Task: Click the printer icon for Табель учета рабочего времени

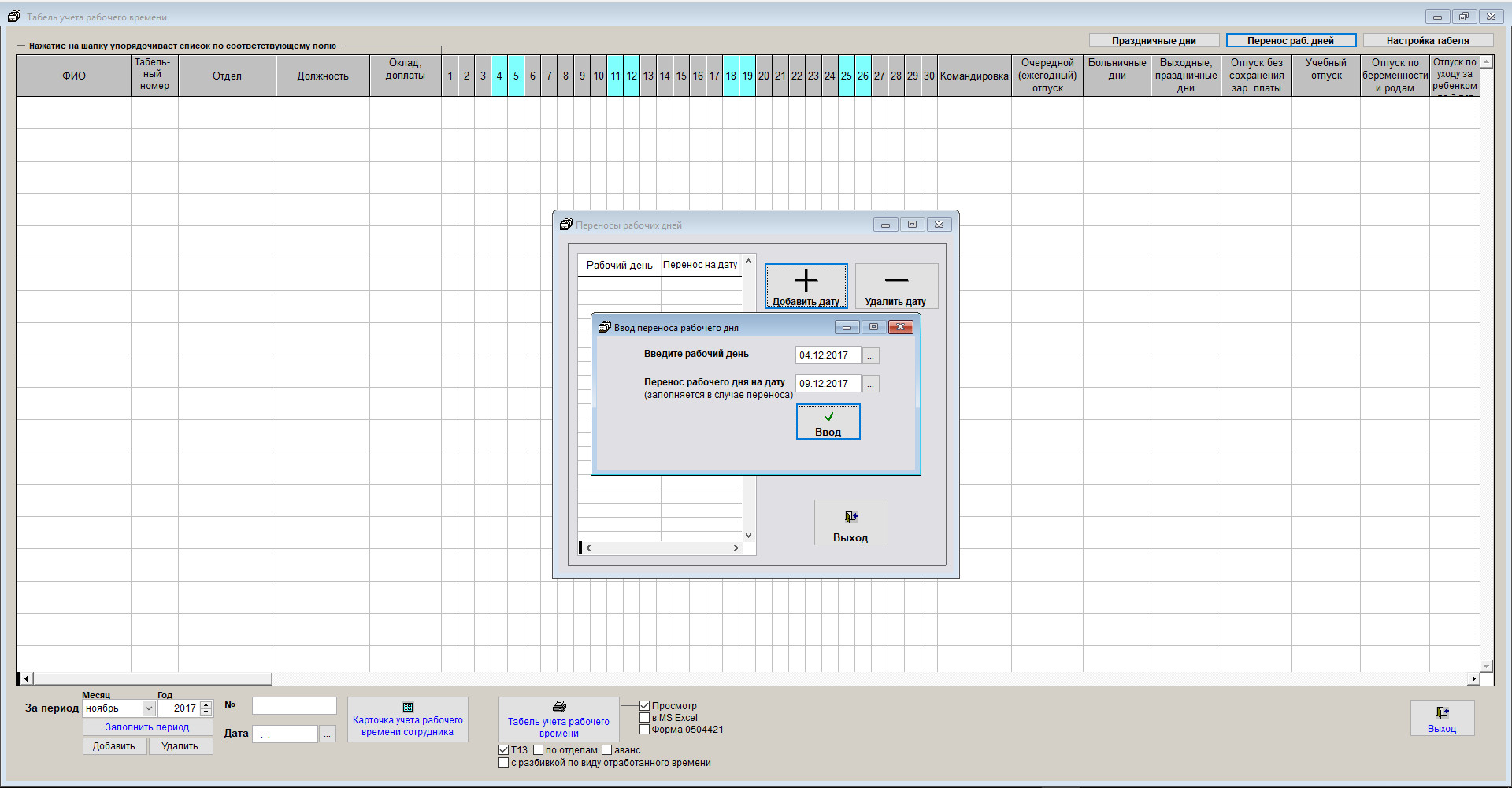Action: (x=559, y=707)
